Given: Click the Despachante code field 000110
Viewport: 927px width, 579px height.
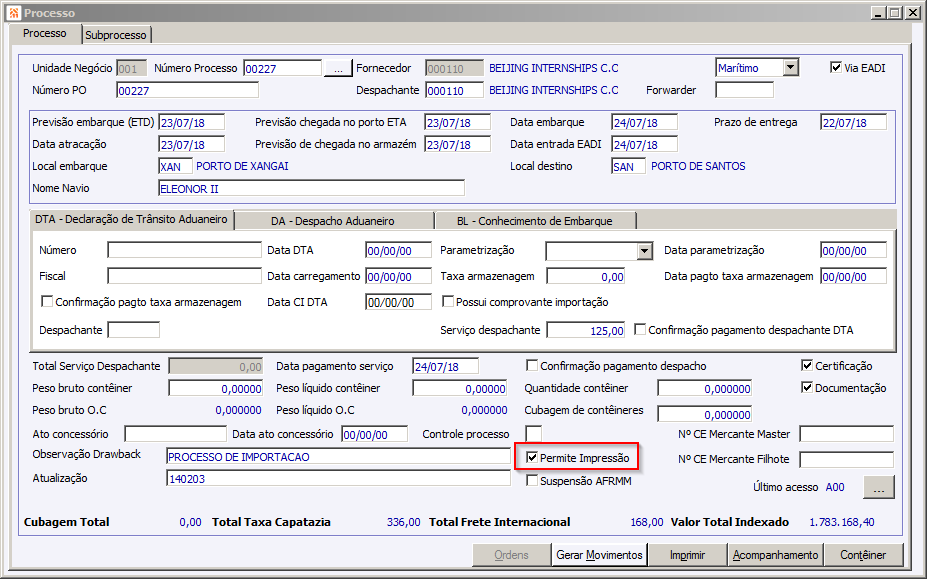Looking at the screenshot, I should [x=454, y=90].
